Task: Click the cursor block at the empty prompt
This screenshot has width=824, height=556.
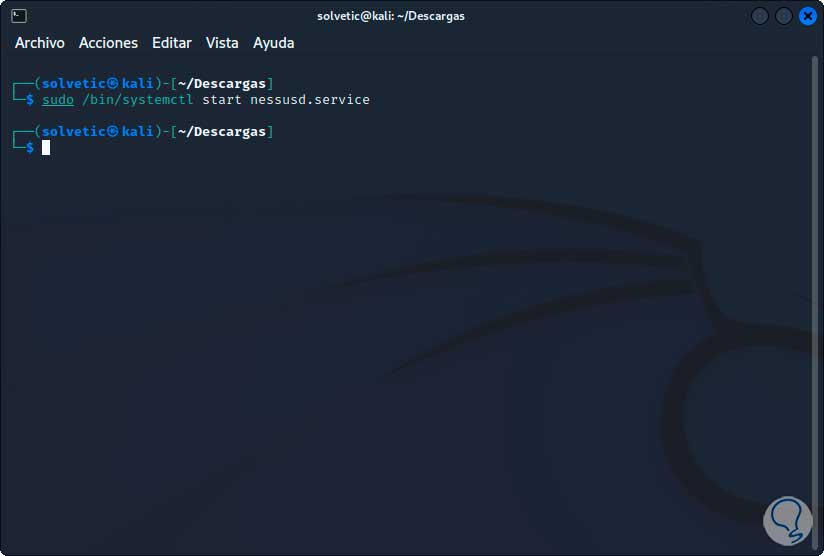Action: pyautogui.click(x=46, y=148)
